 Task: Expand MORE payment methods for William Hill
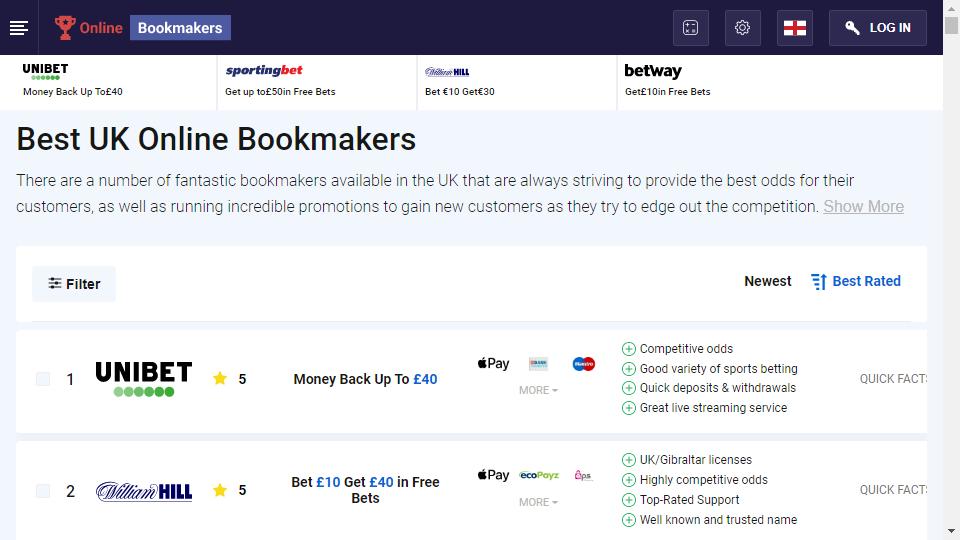coord(538,502)
